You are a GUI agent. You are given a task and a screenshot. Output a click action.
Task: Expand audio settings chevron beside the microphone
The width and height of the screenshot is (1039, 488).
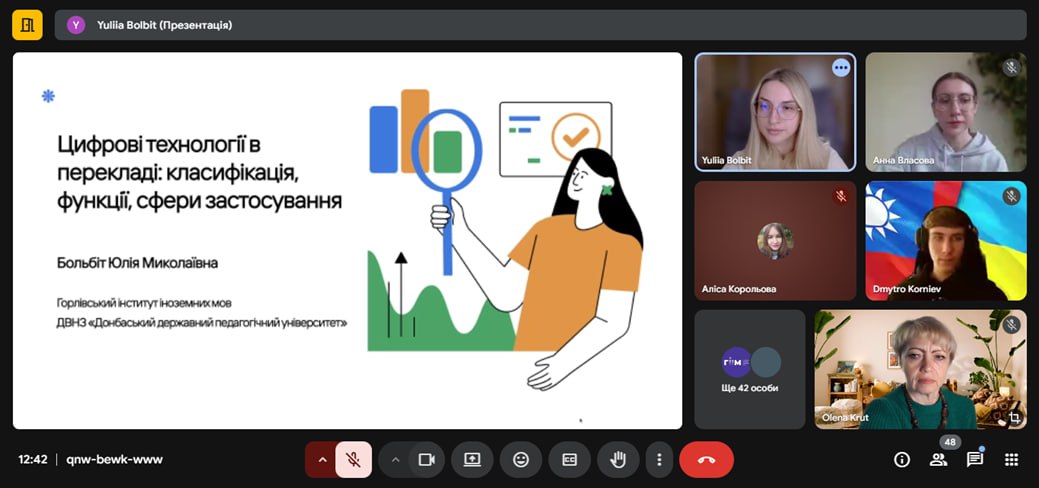(x=321, y=459)
